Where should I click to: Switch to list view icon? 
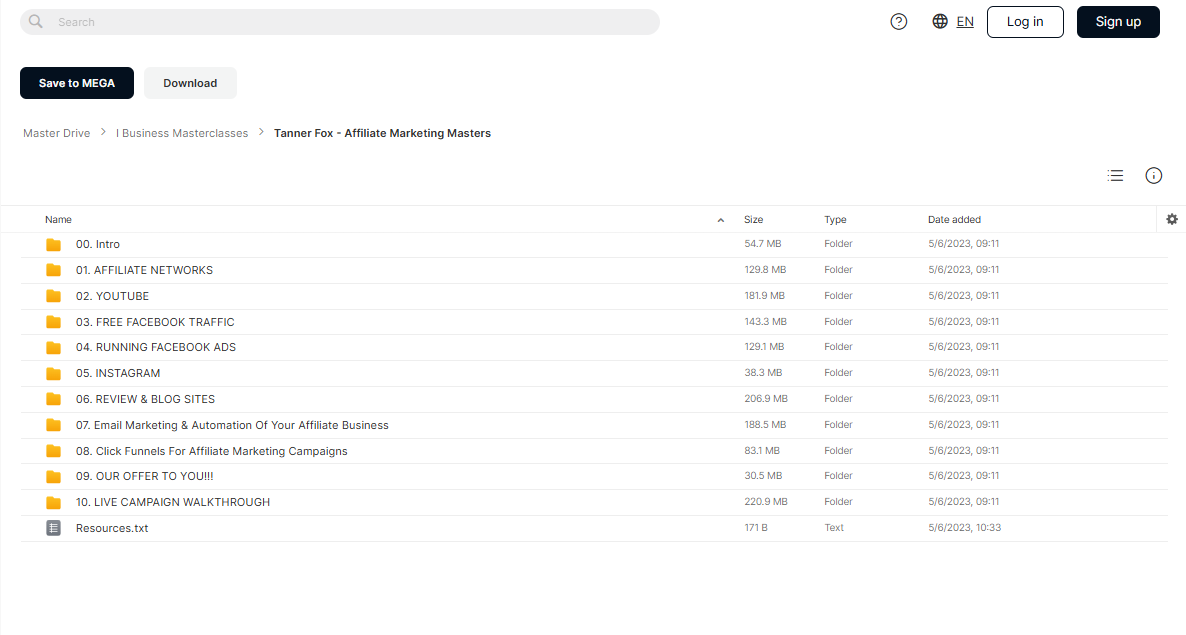[1115, 175]
